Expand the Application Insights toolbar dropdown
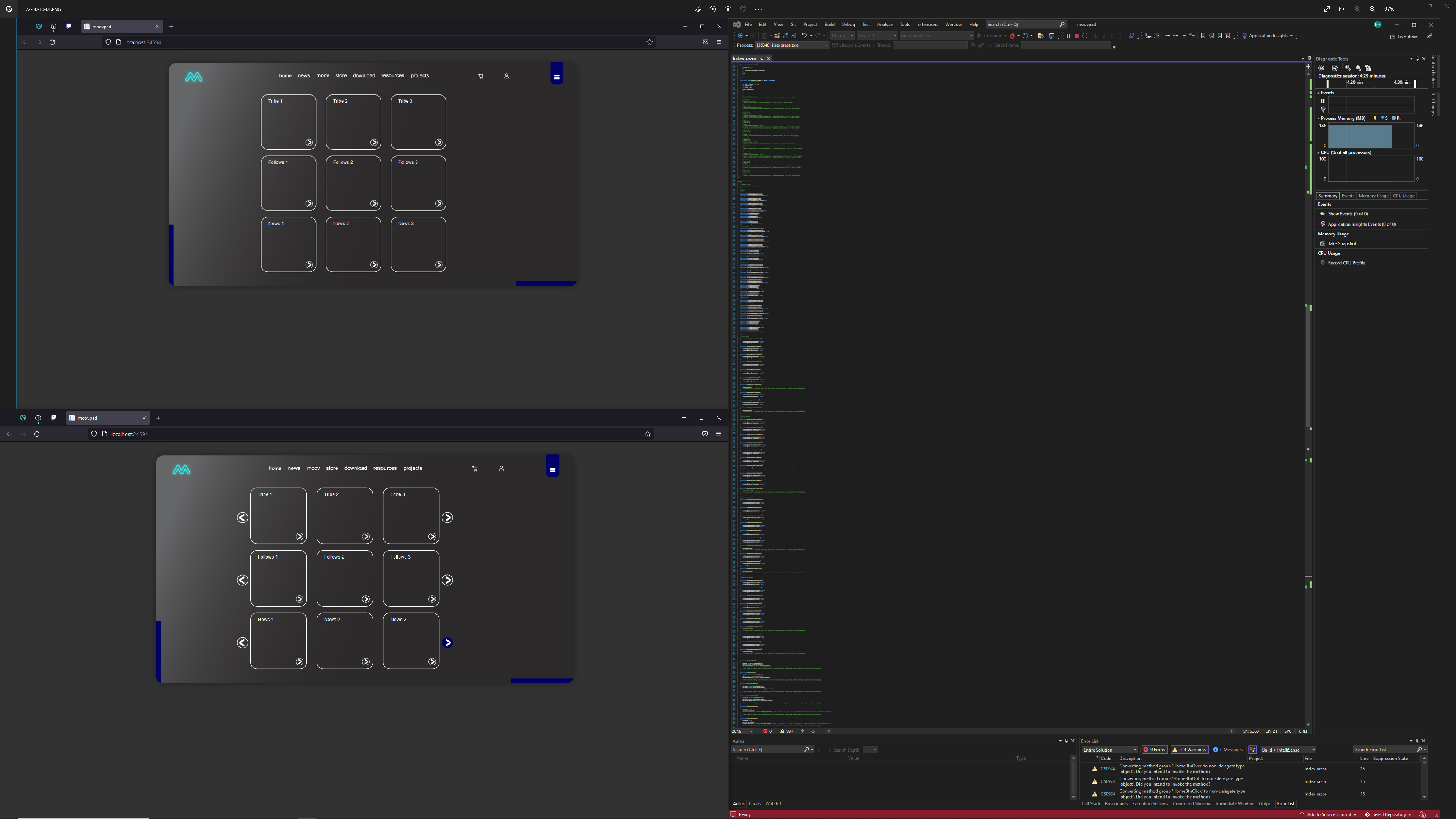This screenshot has height=819, width=1456. pyautogui.click(x=1291, y=36)
